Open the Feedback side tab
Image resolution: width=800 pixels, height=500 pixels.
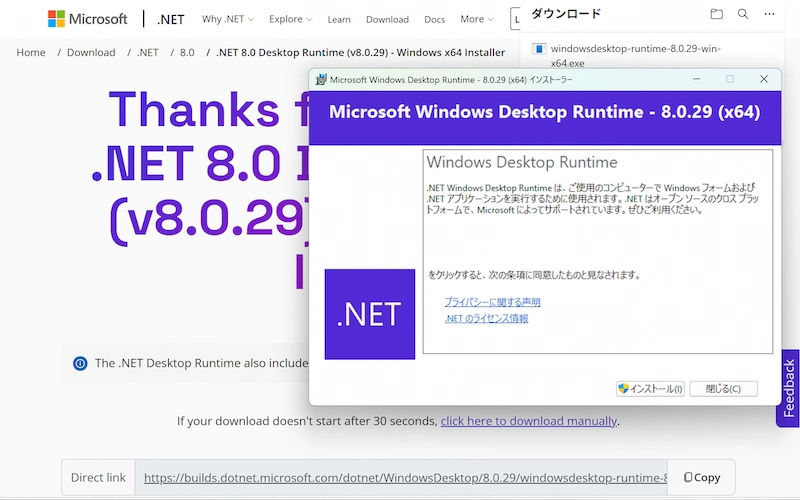(789, 389)
